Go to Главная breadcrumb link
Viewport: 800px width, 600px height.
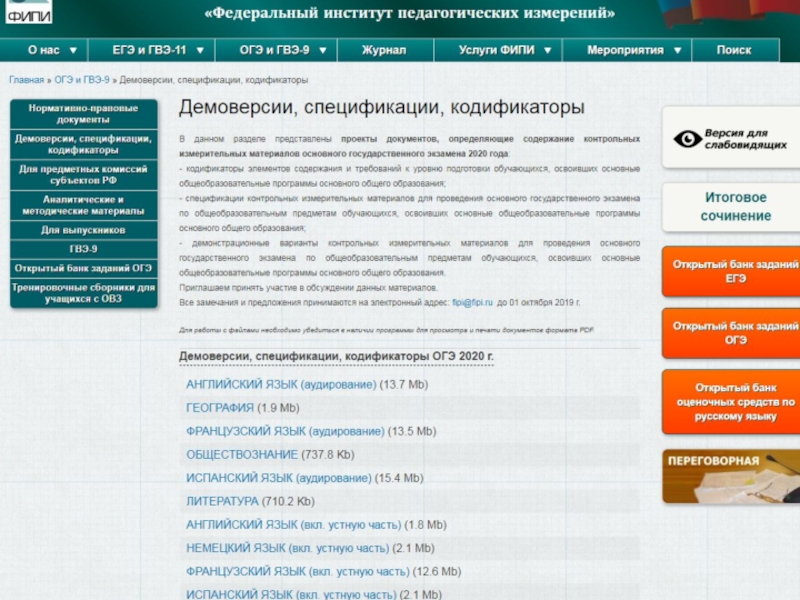click(27, 80)
